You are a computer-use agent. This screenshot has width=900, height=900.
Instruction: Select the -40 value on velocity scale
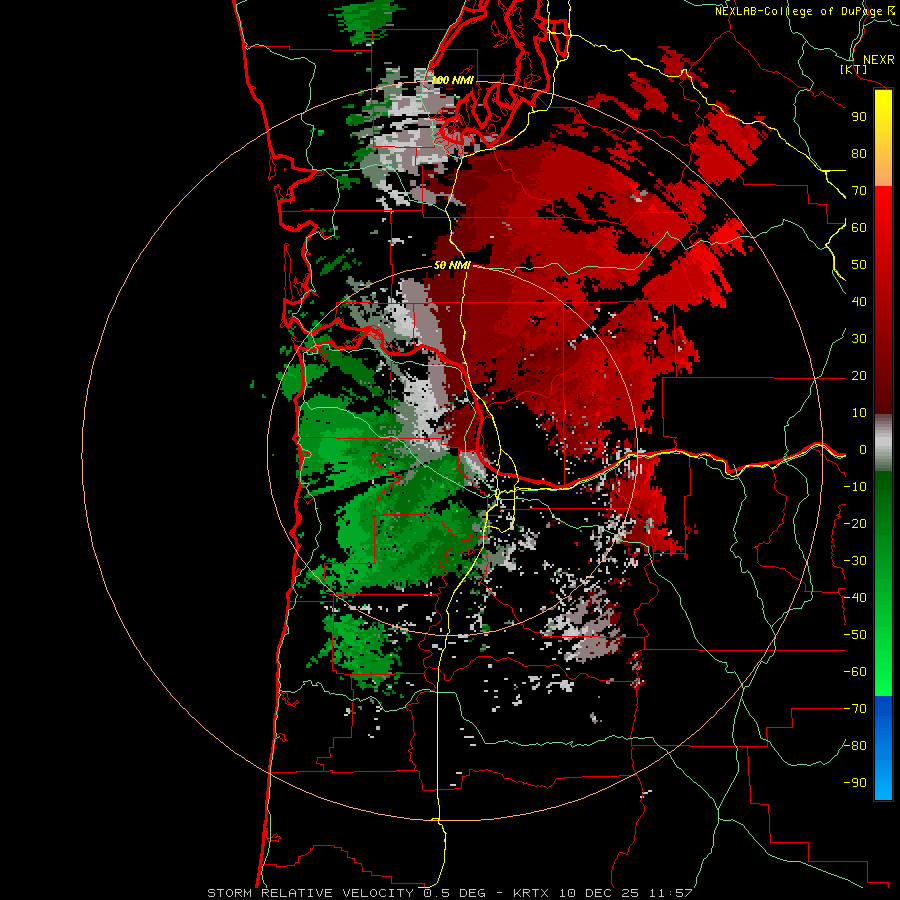pyautogui.click(x=855, y=598)
